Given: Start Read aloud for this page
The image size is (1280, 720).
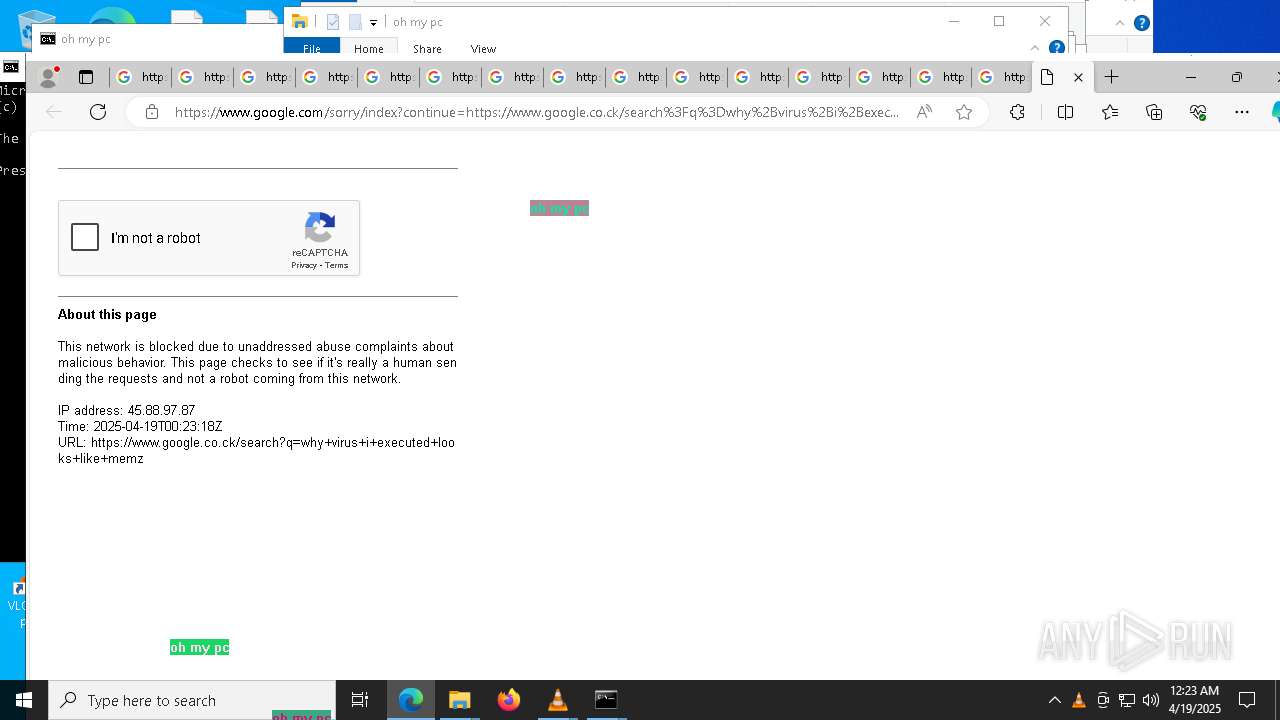Looking at the screenshot, I should tap(924, 112).
